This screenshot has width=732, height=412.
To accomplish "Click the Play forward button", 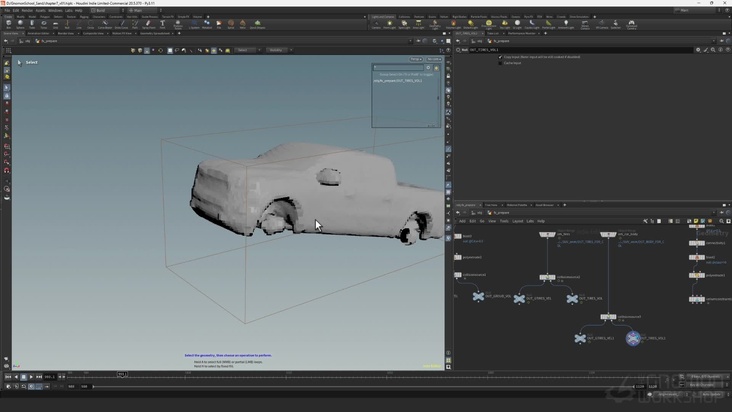I will pos(31,377).
